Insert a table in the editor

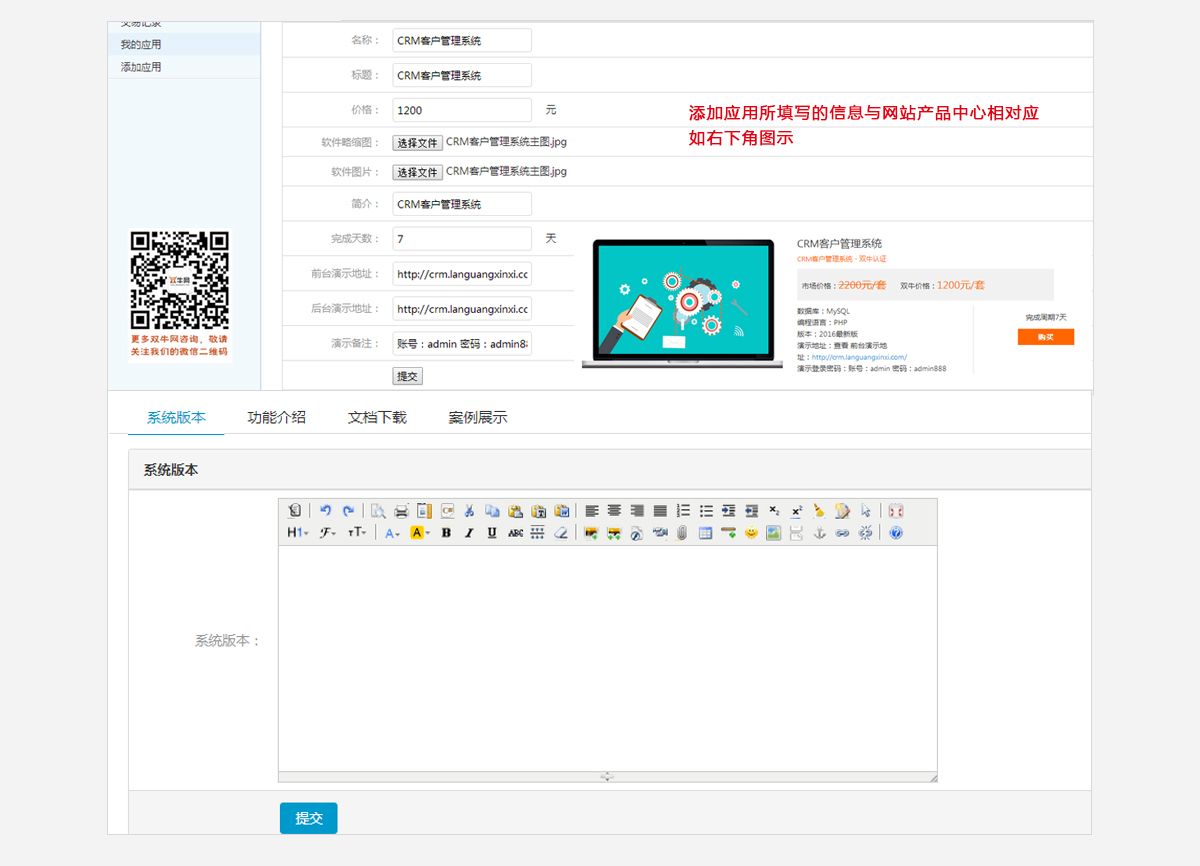(705, 533)
